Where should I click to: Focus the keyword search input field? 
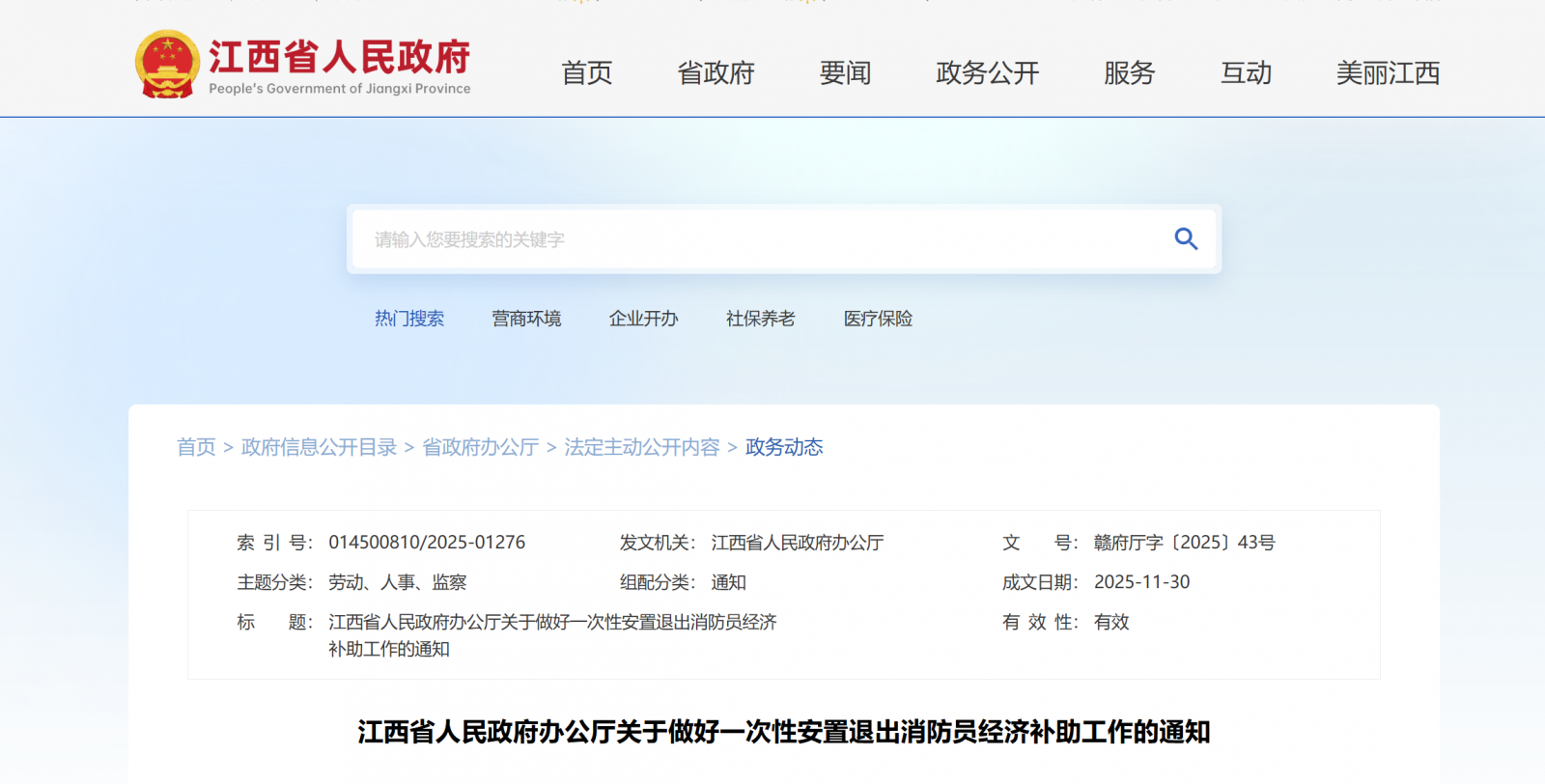pyautogui.click(x=753, y=239)
